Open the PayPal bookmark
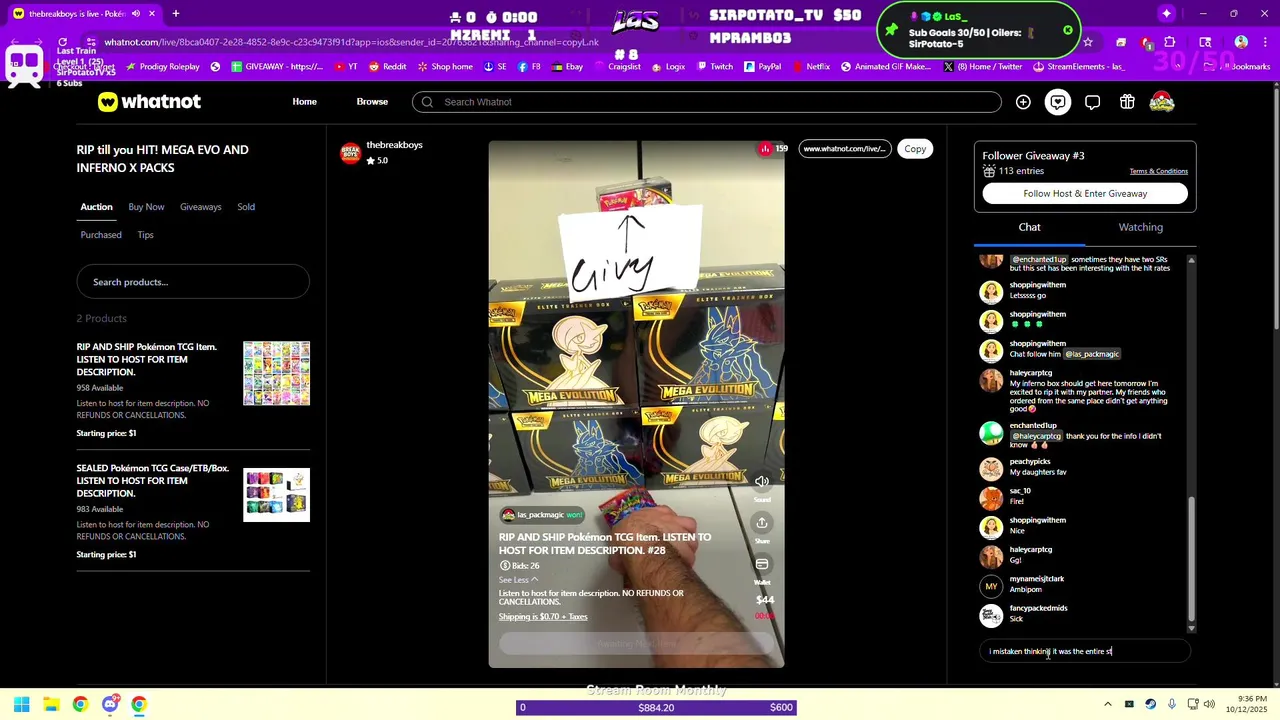Screen dimensions: 1280x720 (762, 67)
